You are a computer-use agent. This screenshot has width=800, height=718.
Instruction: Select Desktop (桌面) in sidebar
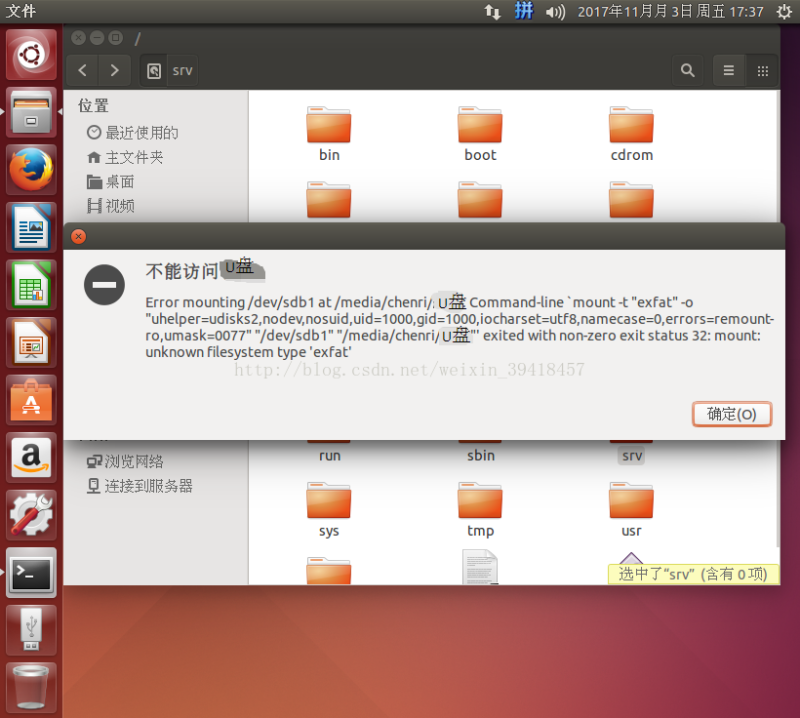(111, 182)
